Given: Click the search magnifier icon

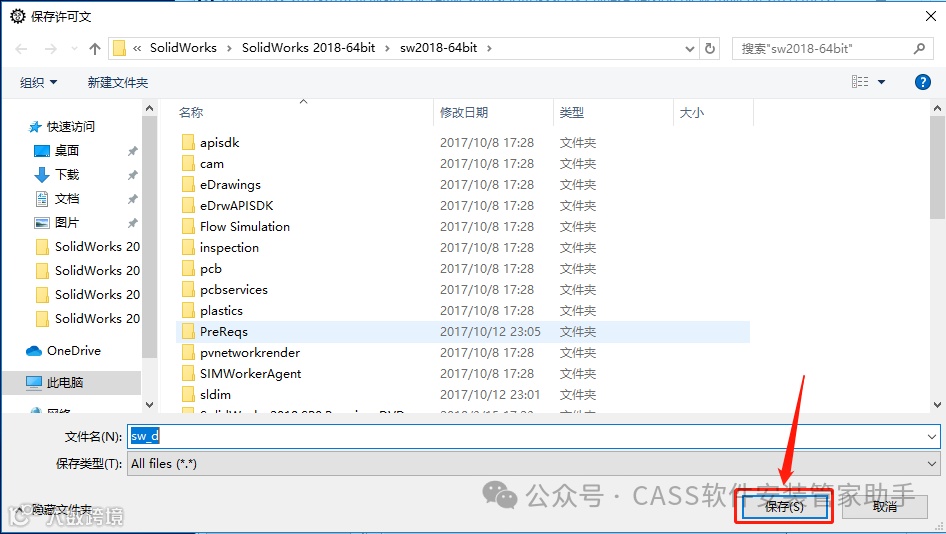Looking at the screenshot, I should click(919, 48).
